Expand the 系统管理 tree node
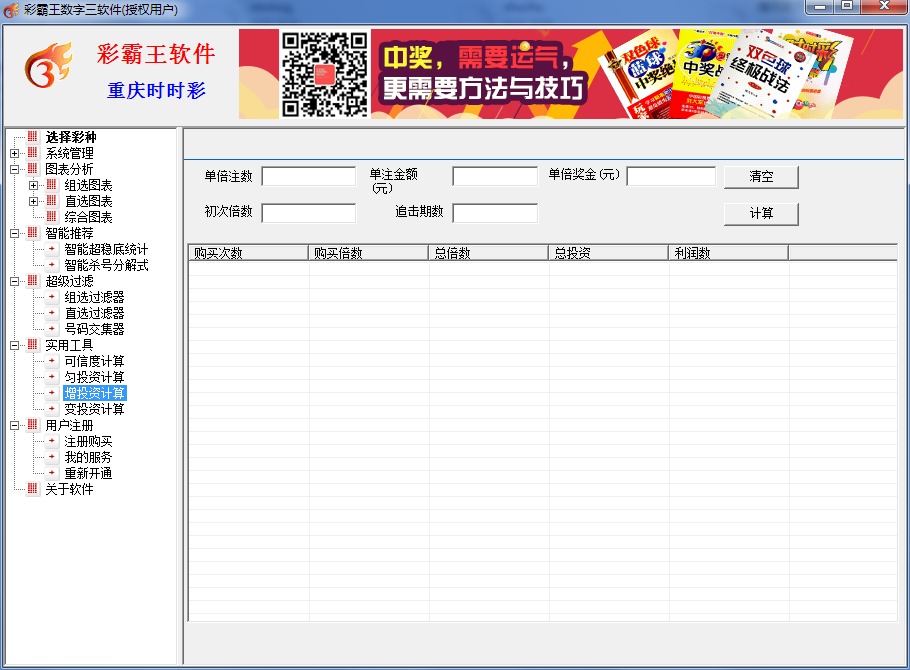Image resolution: width=910 pixels, height=670 pixels. pyautogui.click(x=14, y=153)
